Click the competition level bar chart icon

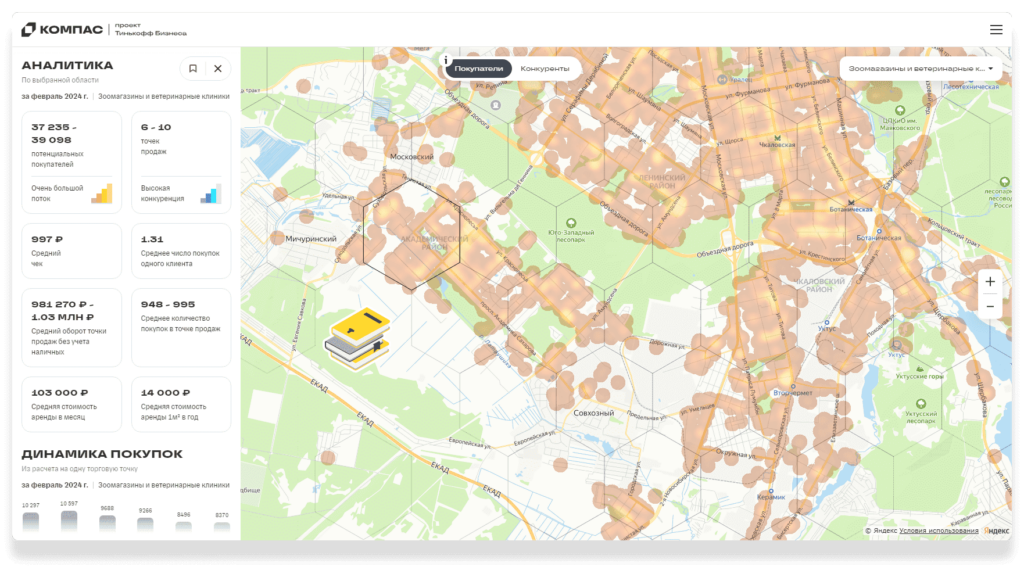(x=211, y=193)
